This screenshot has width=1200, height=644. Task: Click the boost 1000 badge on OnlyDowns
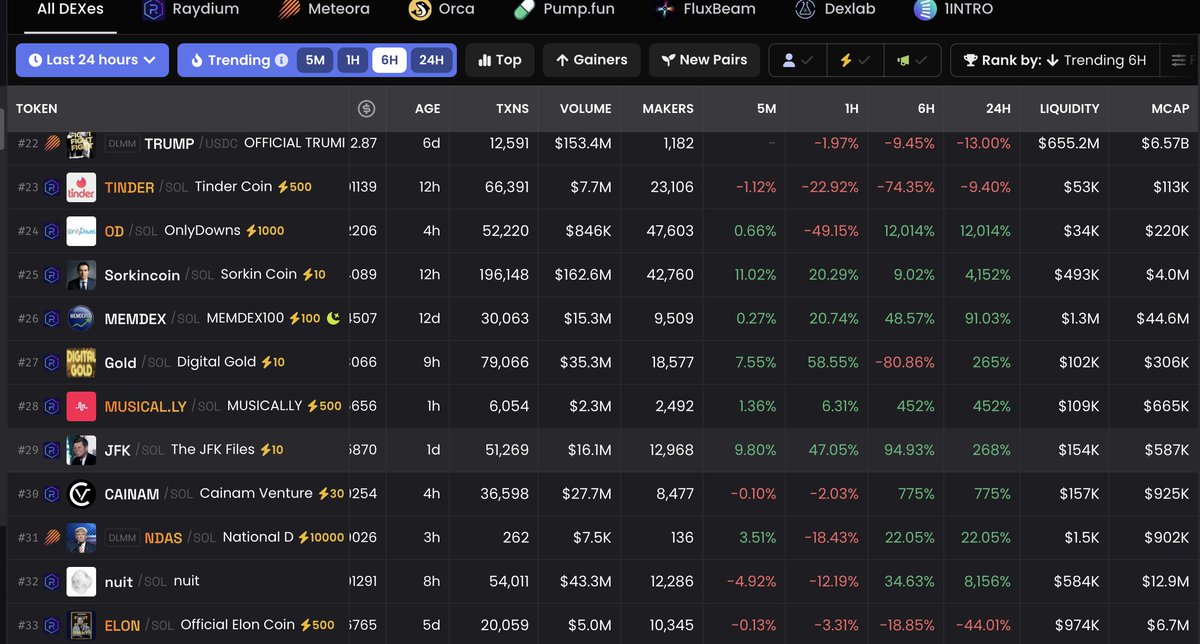click(x=266, y=231)
